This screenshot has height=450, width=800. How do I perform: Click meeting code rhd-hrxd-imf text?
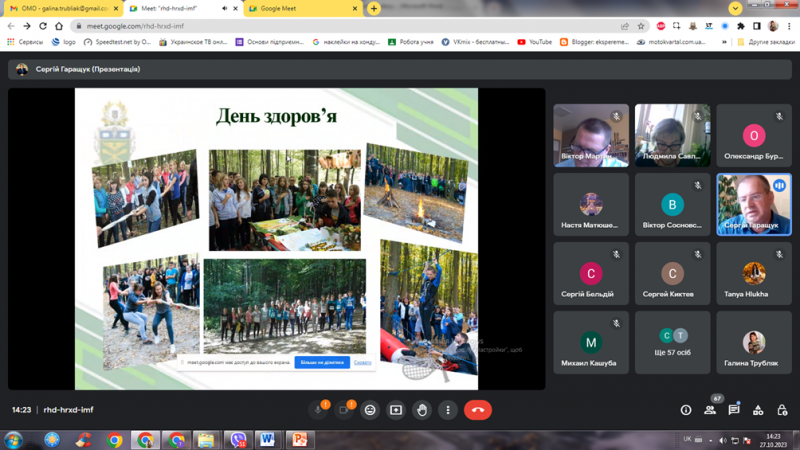click(x=68, y=410)
